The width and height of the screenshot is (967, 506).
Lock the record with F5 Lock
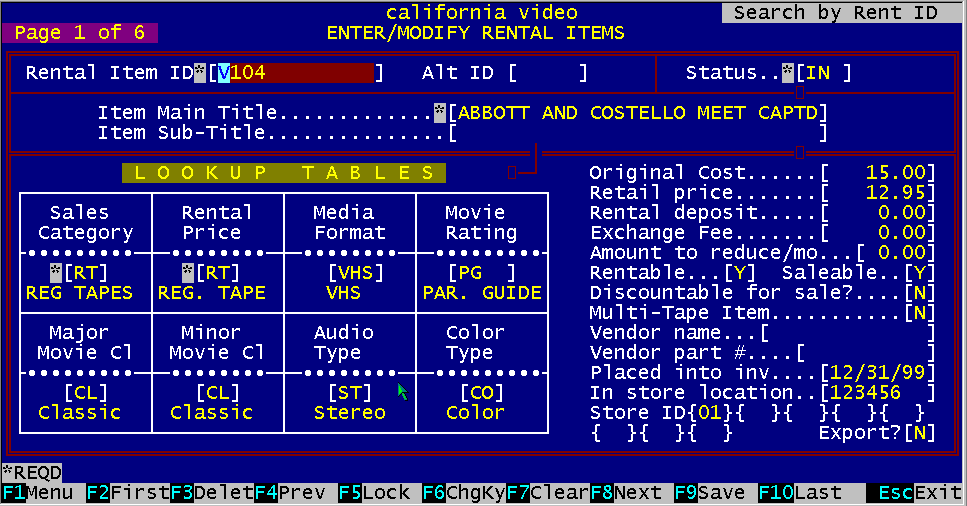coord(375,493)
